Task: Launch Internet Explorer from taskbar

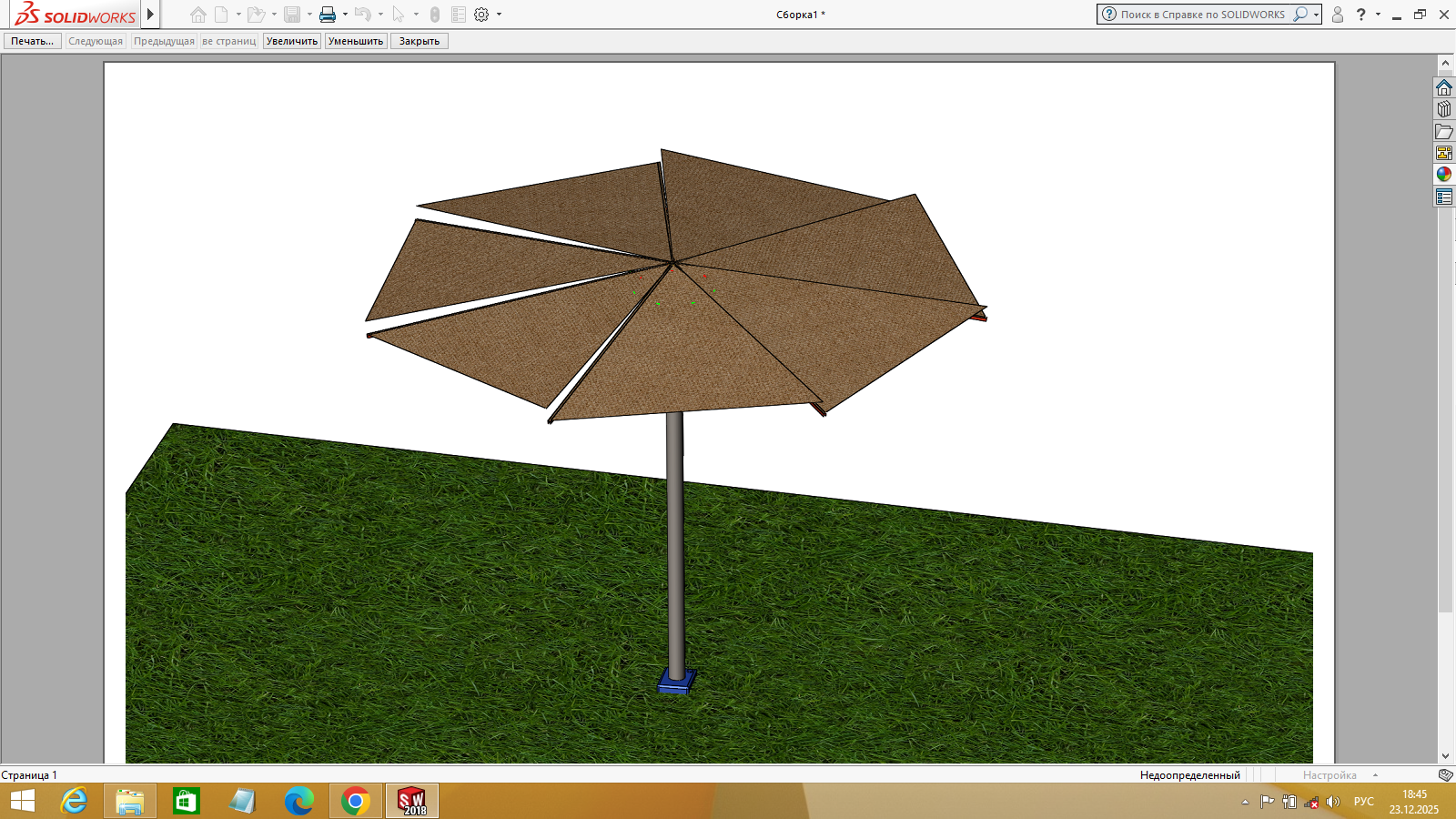Action: [x=74, y=802]
